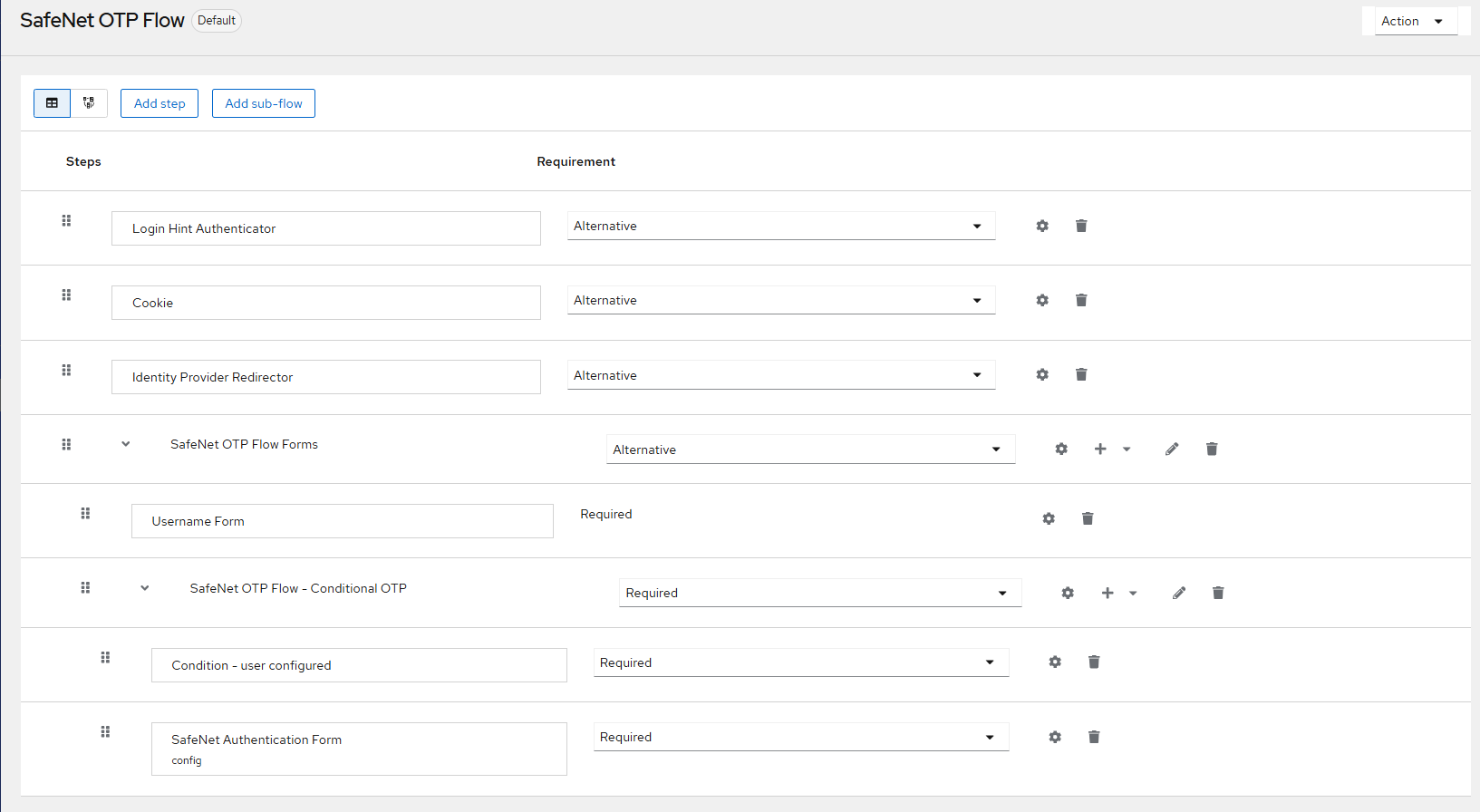Click drag handle of Identity Provider Redirector
Image resolution: width=1480 pixels, height=812 pixels.
[66, 370]
